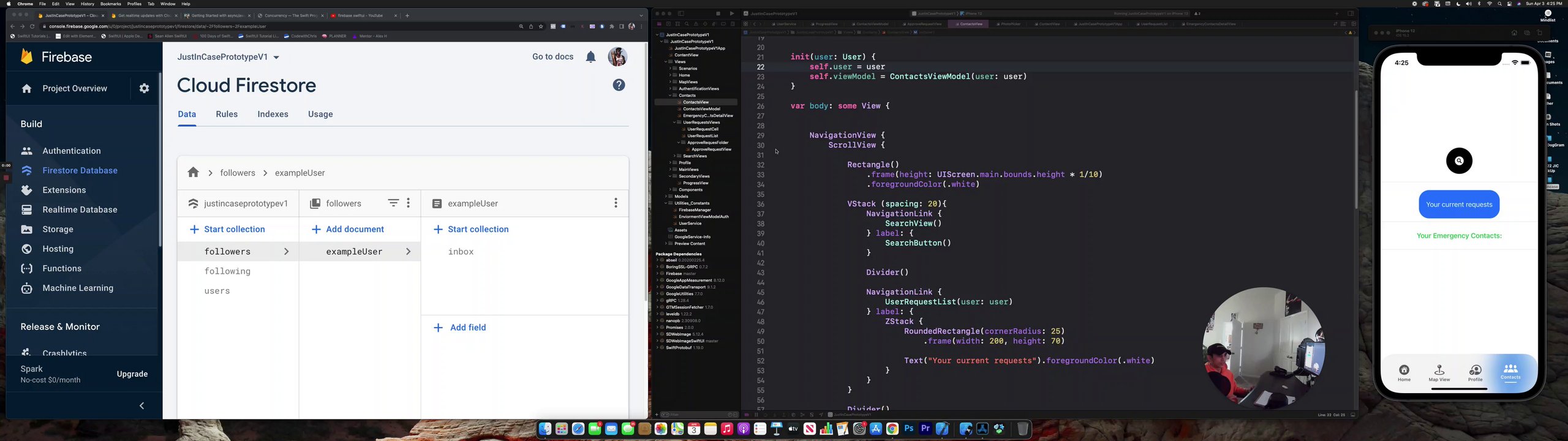The height and width of the screenshot is (441, 1568).
Task: Open Contacts tab in simulator
Action: [x=1510, y=372]
